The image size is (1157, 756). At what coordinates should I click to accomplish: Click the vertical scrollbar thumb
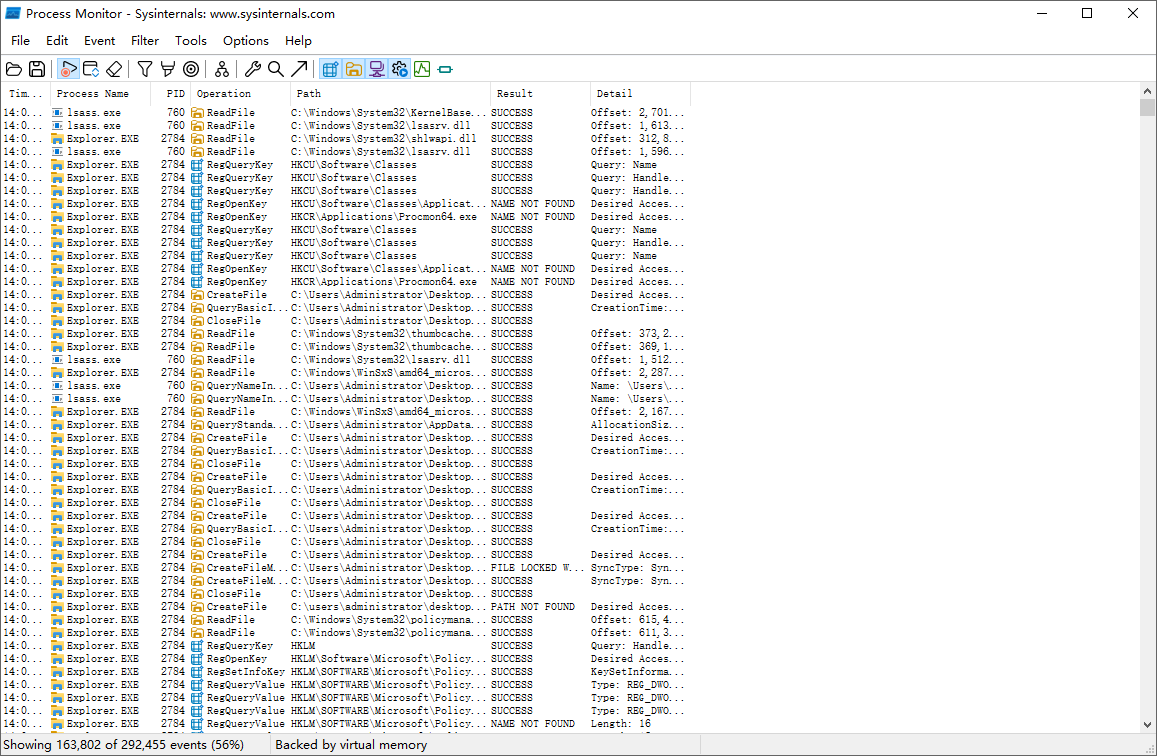tap(1147, 108)
